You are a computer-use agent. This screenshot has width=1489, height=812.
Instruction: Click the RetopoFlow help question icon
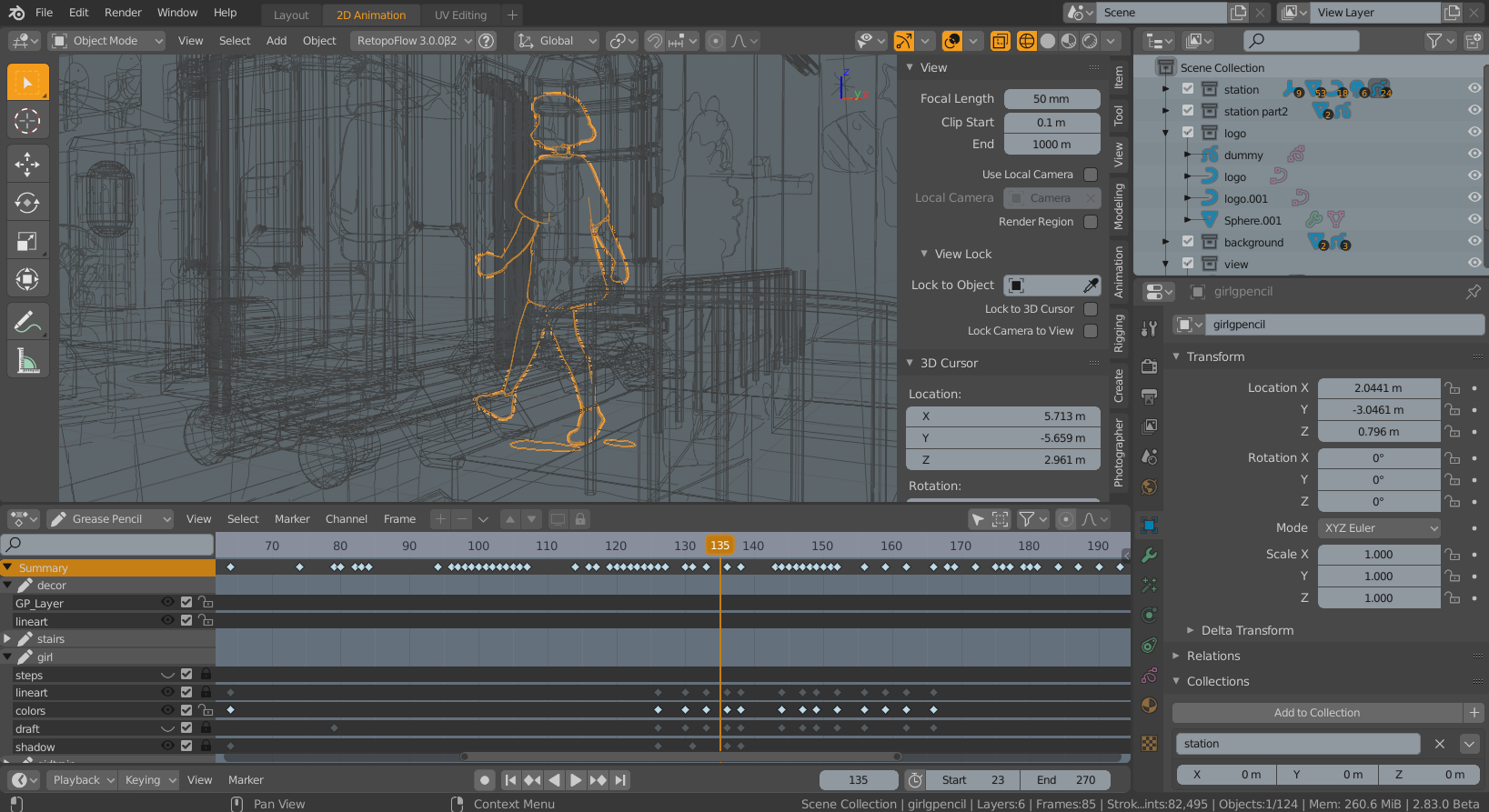(x=487, y=41)
